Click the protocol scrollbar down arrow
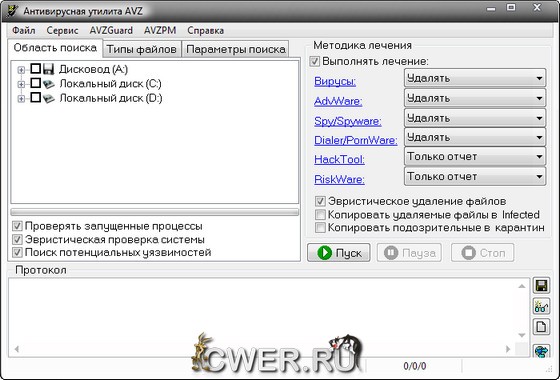Viewport: 560px width, 380px height. [522, 335]
